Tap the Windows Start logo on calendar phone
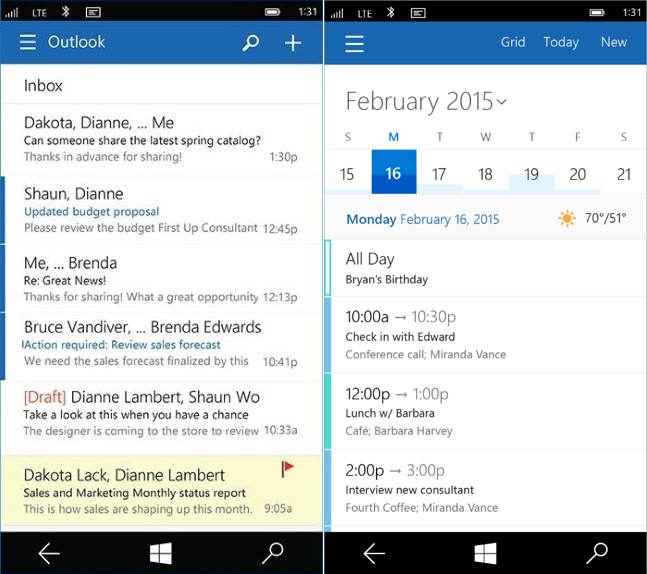This screenshot has height=574, width=647. (486, 553)
